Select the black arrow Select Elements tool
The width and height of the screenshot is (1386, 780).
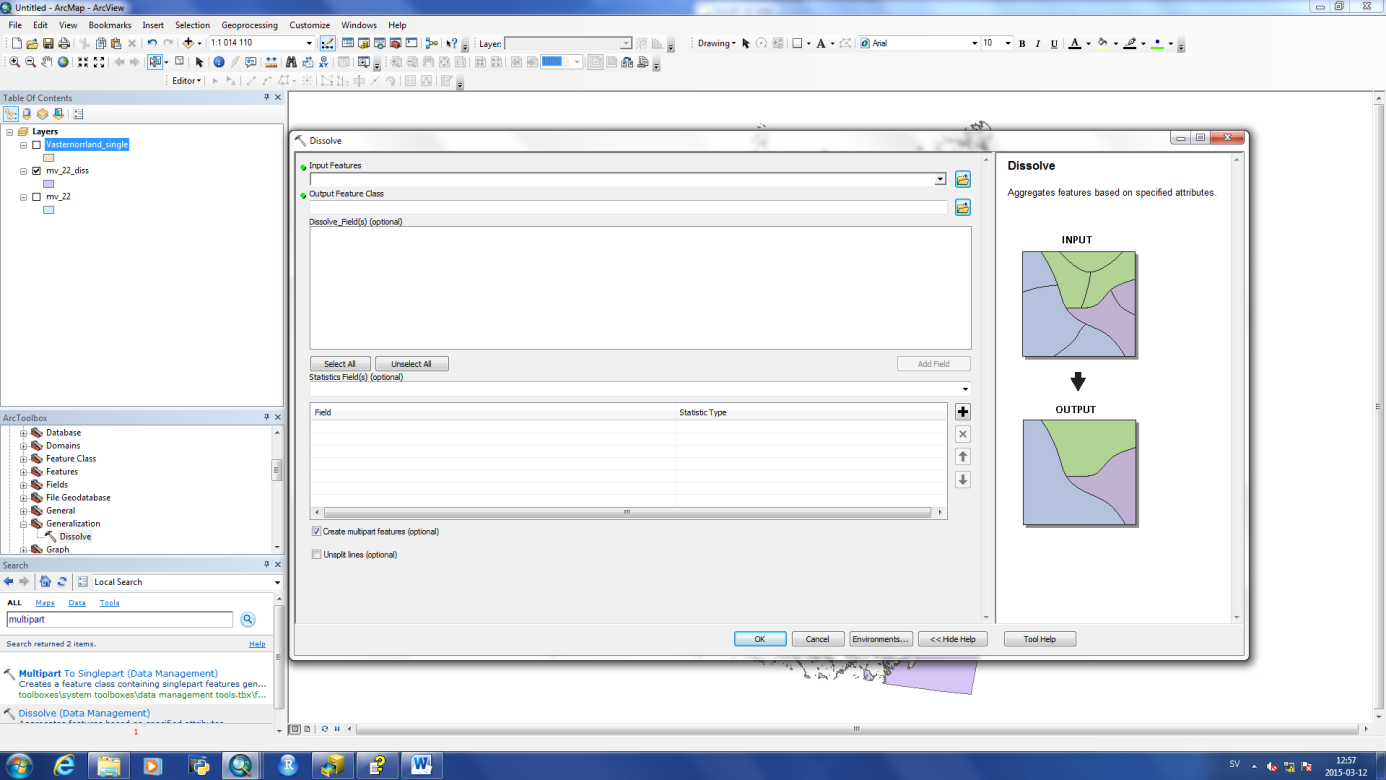(x=199, y=62)
